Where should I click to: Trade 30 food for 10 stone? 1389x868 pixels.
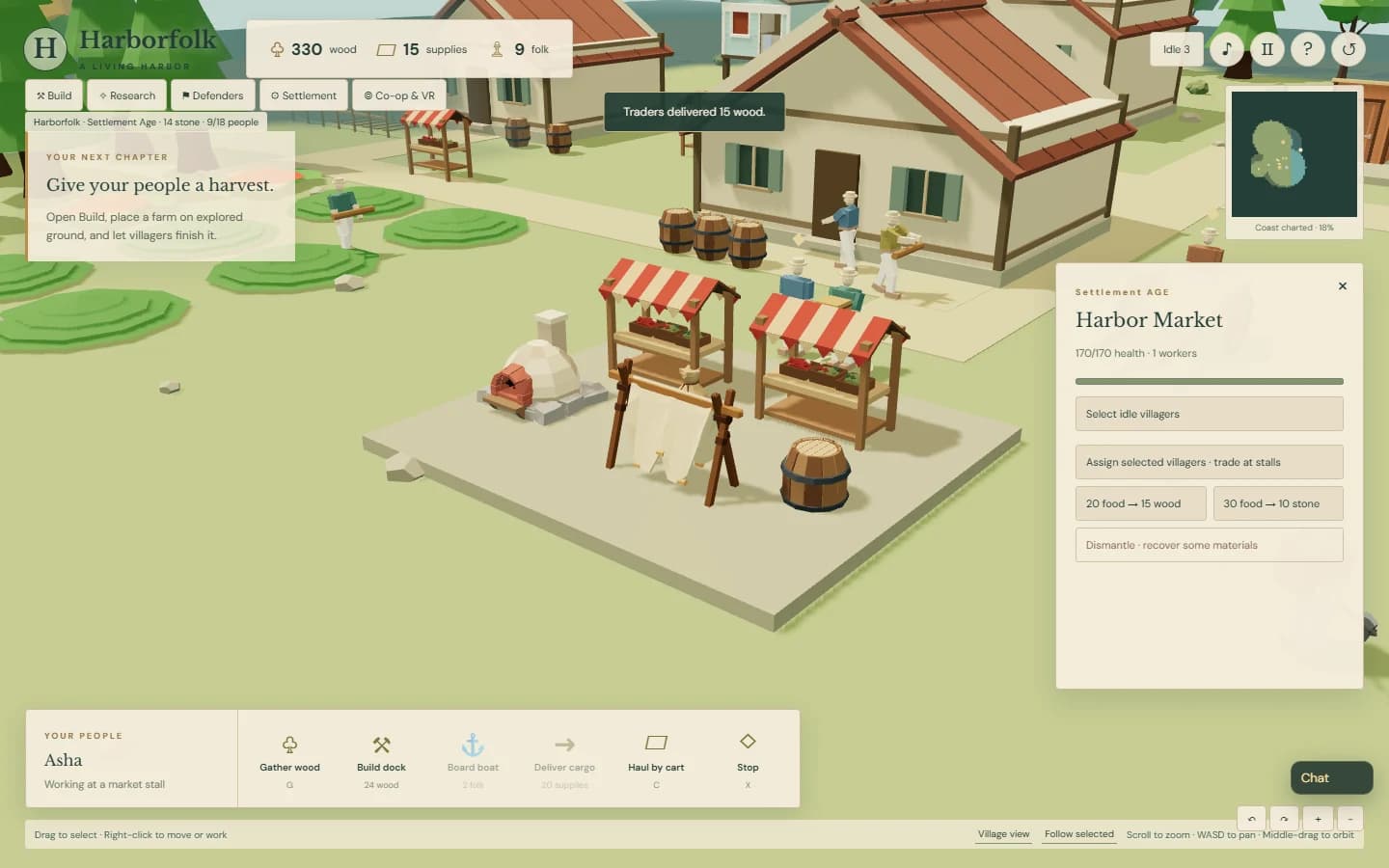coord(1278,503)
